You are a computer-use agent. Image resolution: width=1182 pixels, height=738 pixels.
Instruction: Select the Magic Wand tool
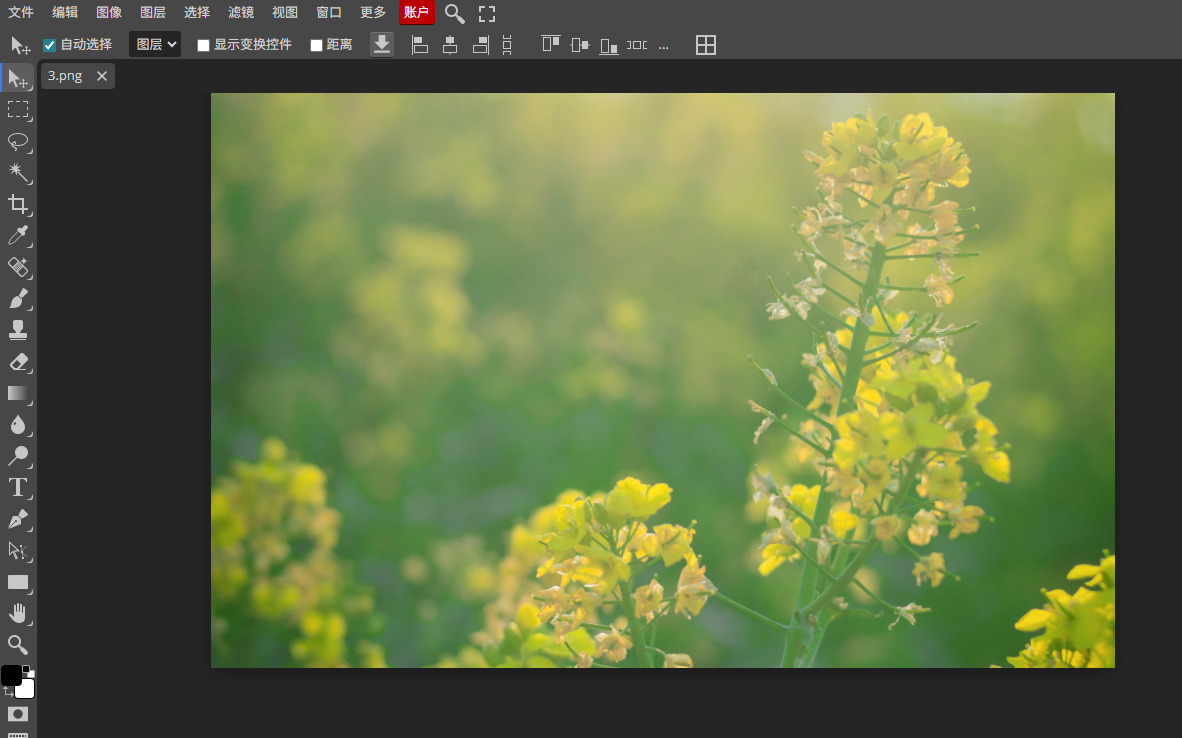pos(18,173)
